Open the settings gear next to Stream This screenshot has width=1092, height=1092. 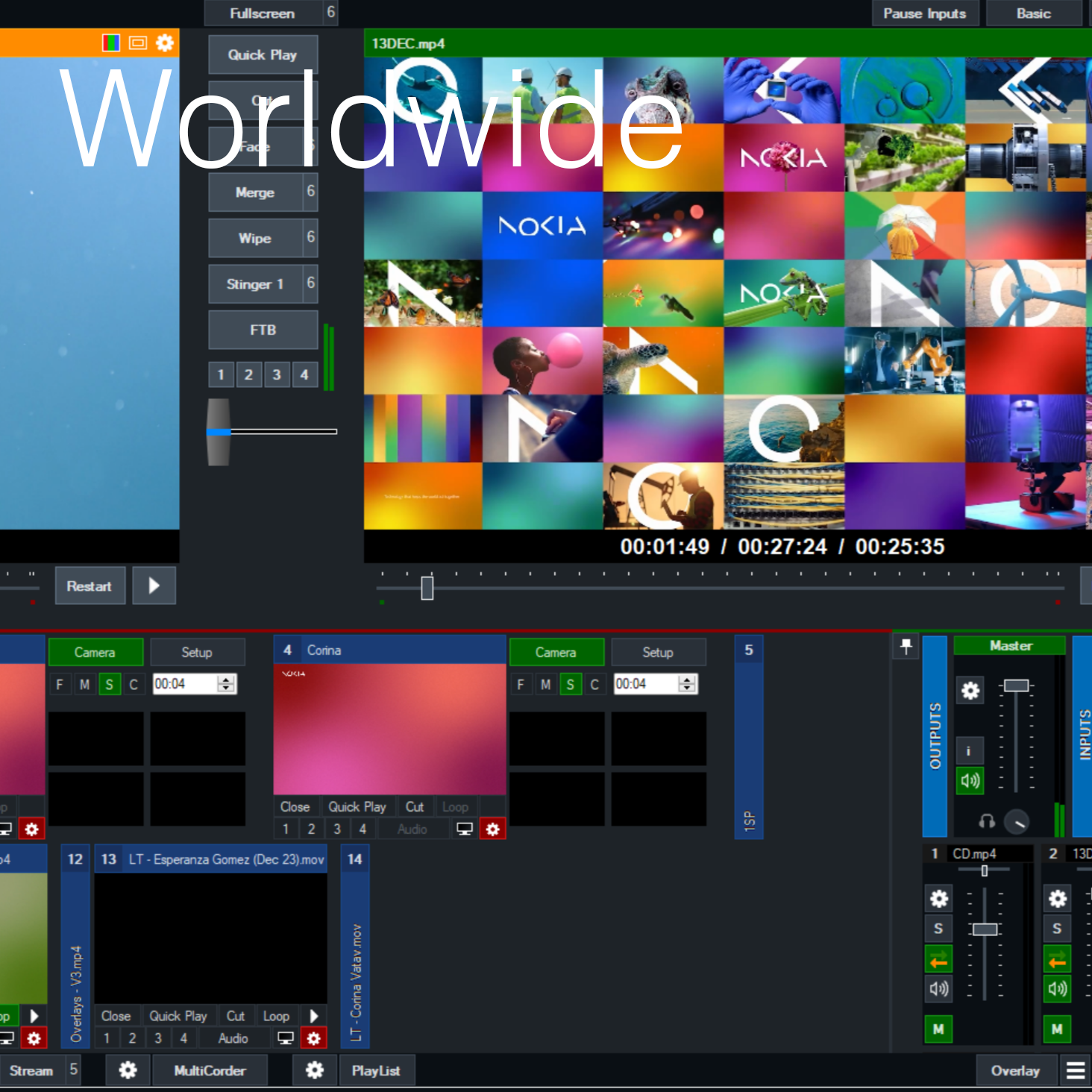click(x=128, y=1070)
